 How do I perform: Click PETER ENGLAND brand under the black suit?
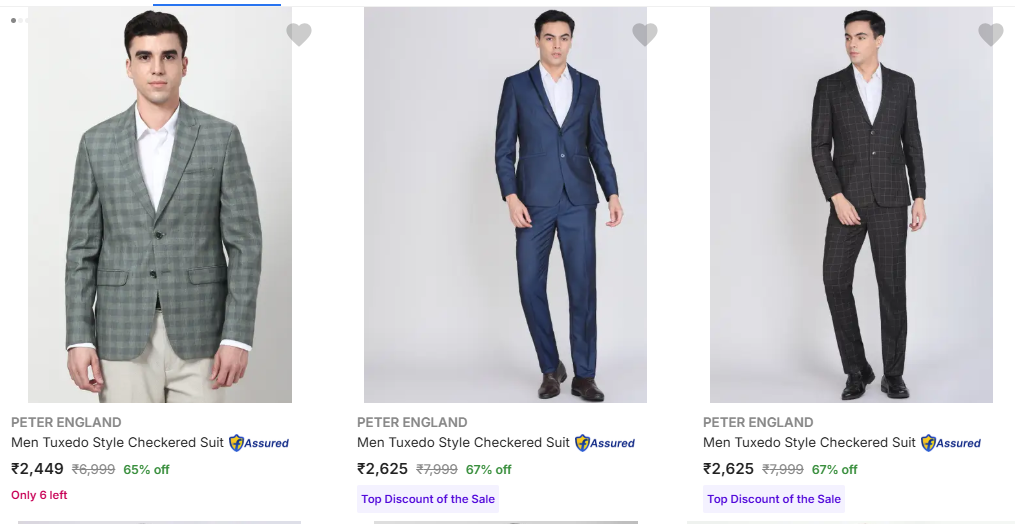pyautogui.click(x=758, y=422)
